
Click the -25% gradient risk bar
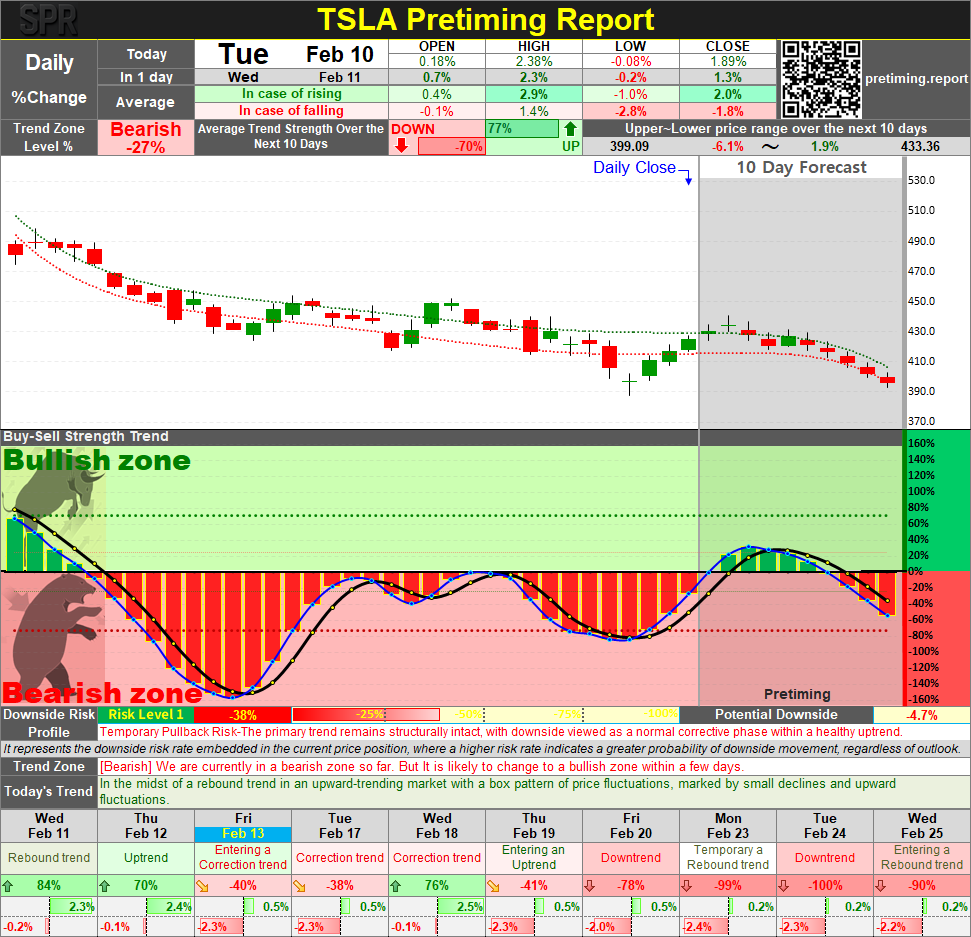click(x=365, y=715)
